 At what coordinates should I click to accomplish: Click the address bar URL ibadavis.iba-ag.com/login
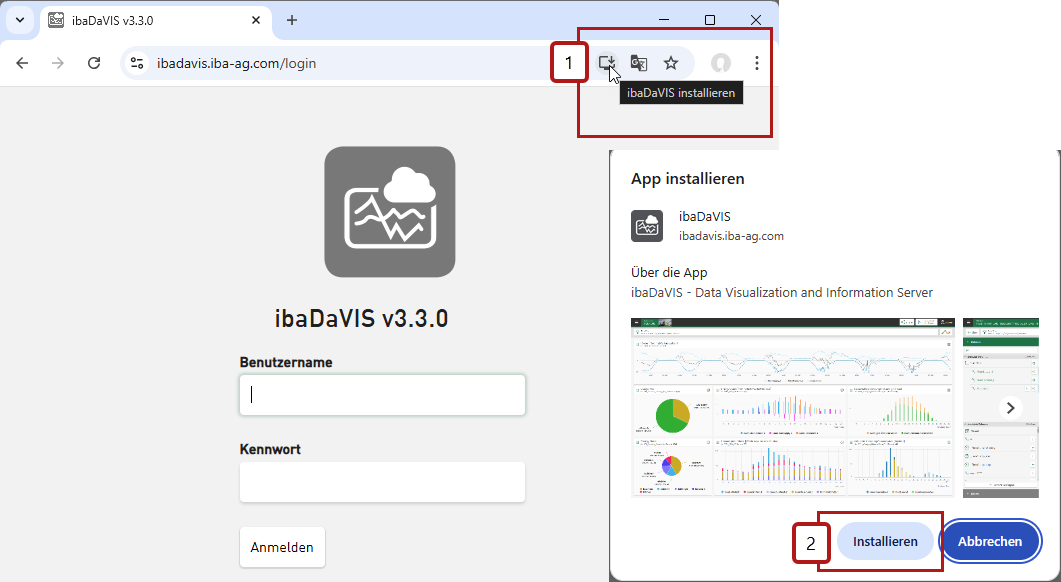tap(236, 64)
